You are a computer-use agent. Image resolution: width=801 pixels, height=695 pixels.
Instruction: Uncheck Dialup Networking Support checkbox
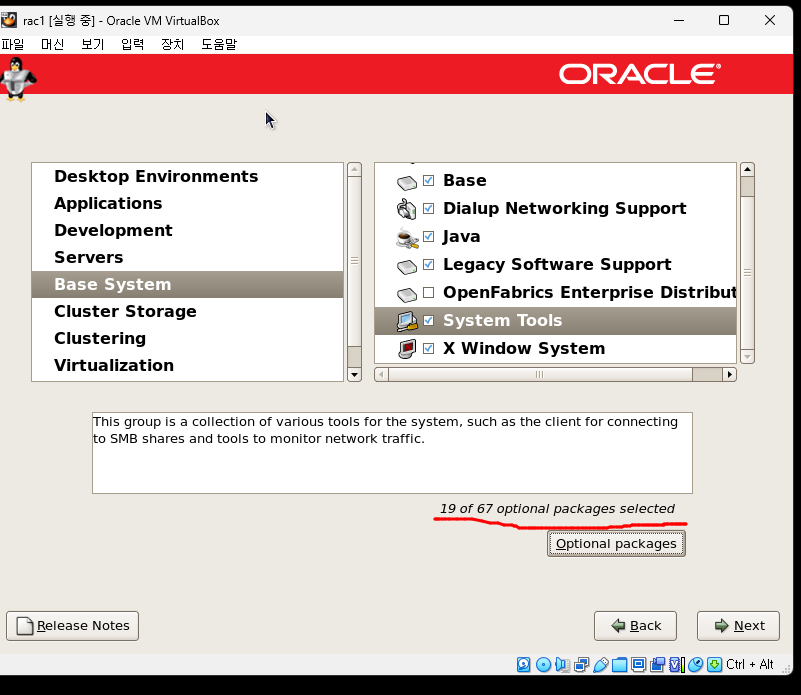click(x=429, y=208)
